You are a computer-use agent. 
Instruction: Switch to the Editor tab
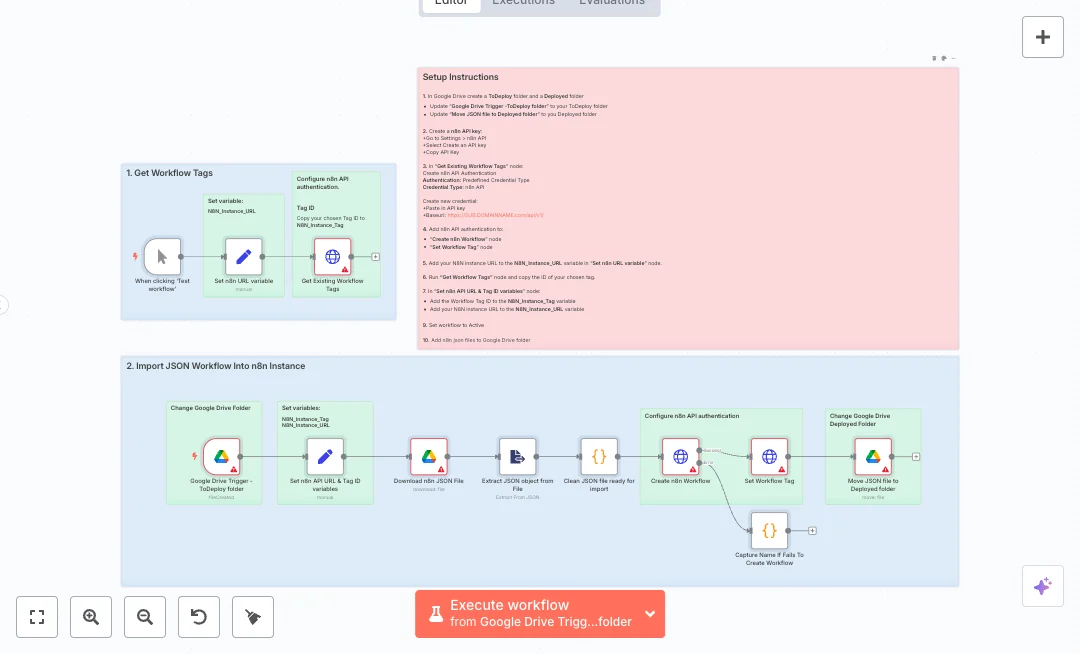point(451,3)
